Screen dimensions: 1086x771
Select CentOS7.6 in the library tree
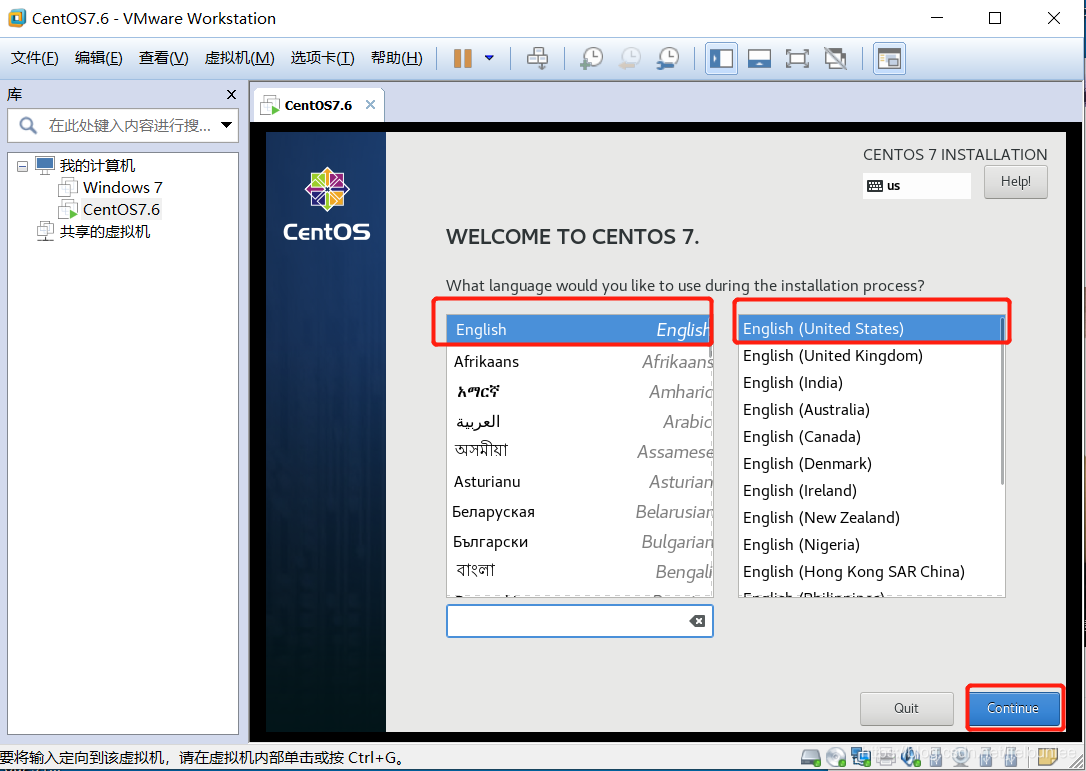pyautogui.click(x=121, y=209)
